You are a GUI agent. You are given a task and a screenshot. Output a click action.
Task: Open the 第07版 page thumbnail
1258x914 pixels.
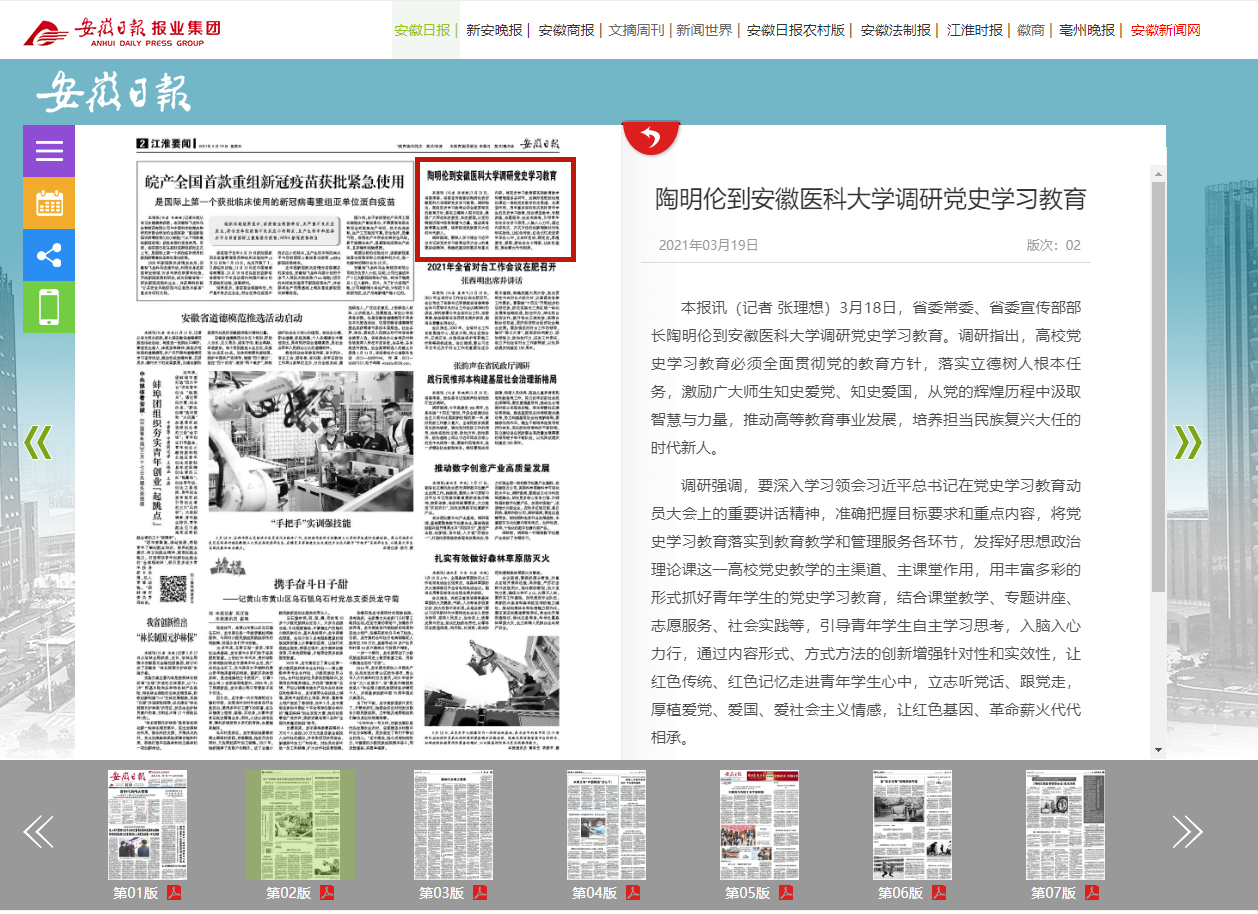click(1066, 825)
